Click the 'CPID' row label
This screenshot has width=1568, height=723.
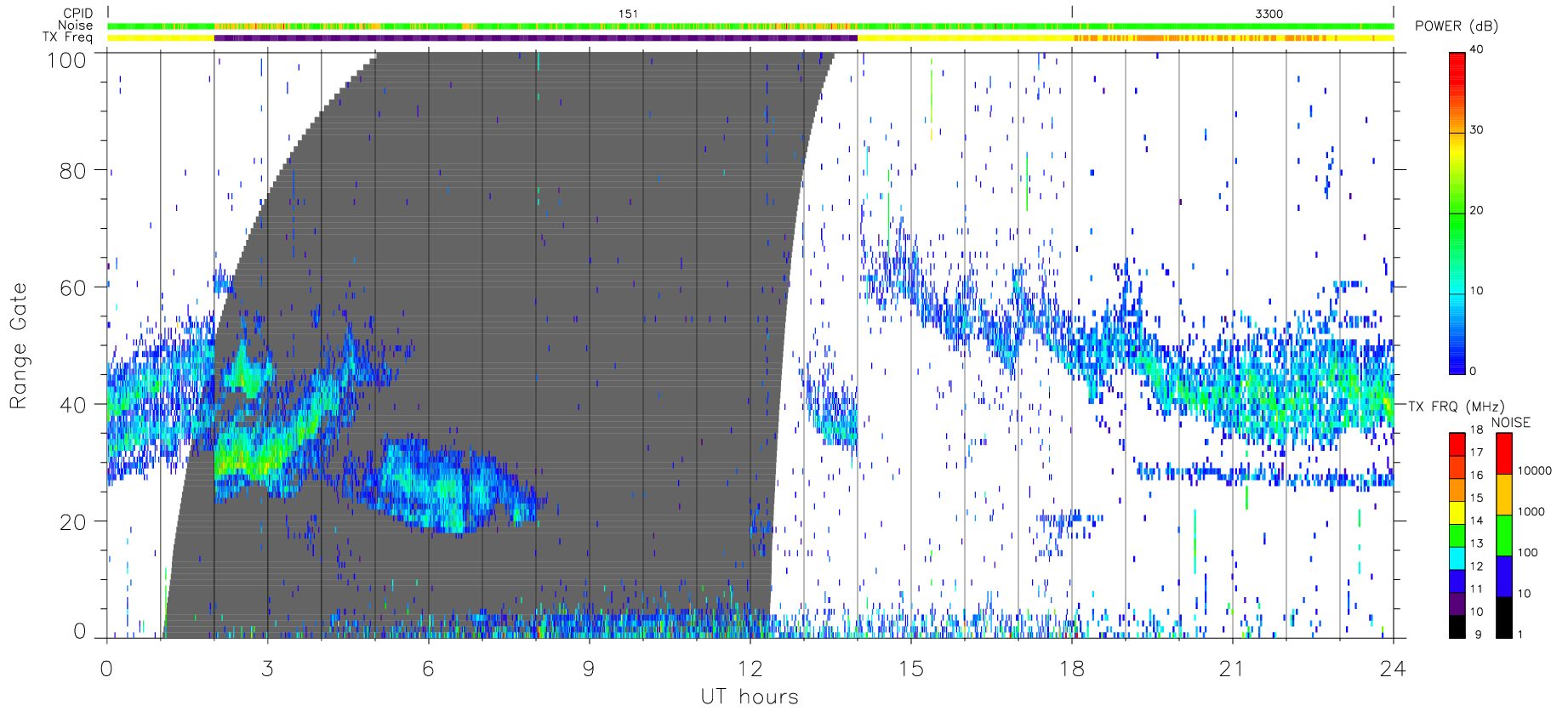(77, 14)
